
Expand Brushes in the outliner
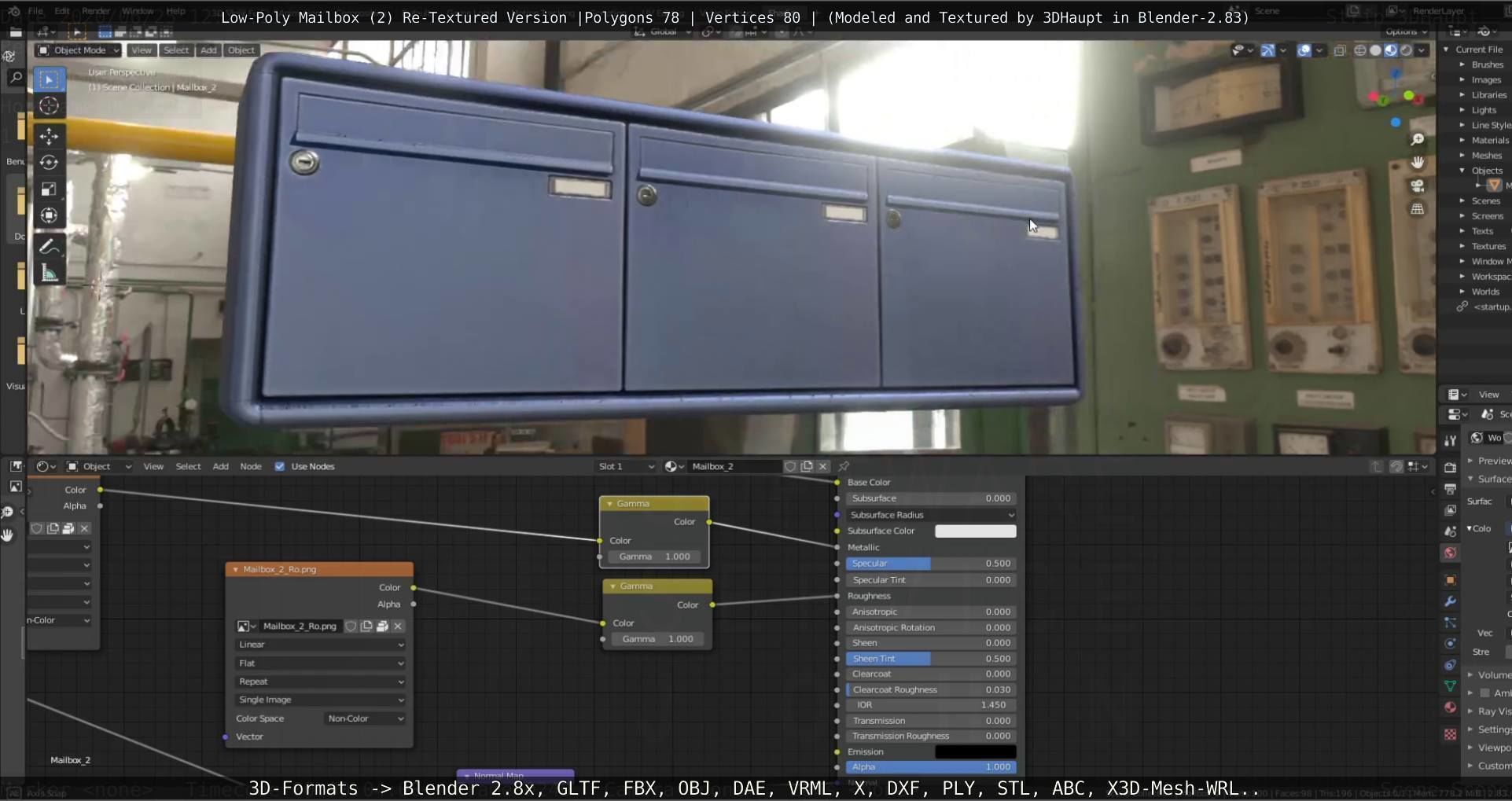(1462, 64)
